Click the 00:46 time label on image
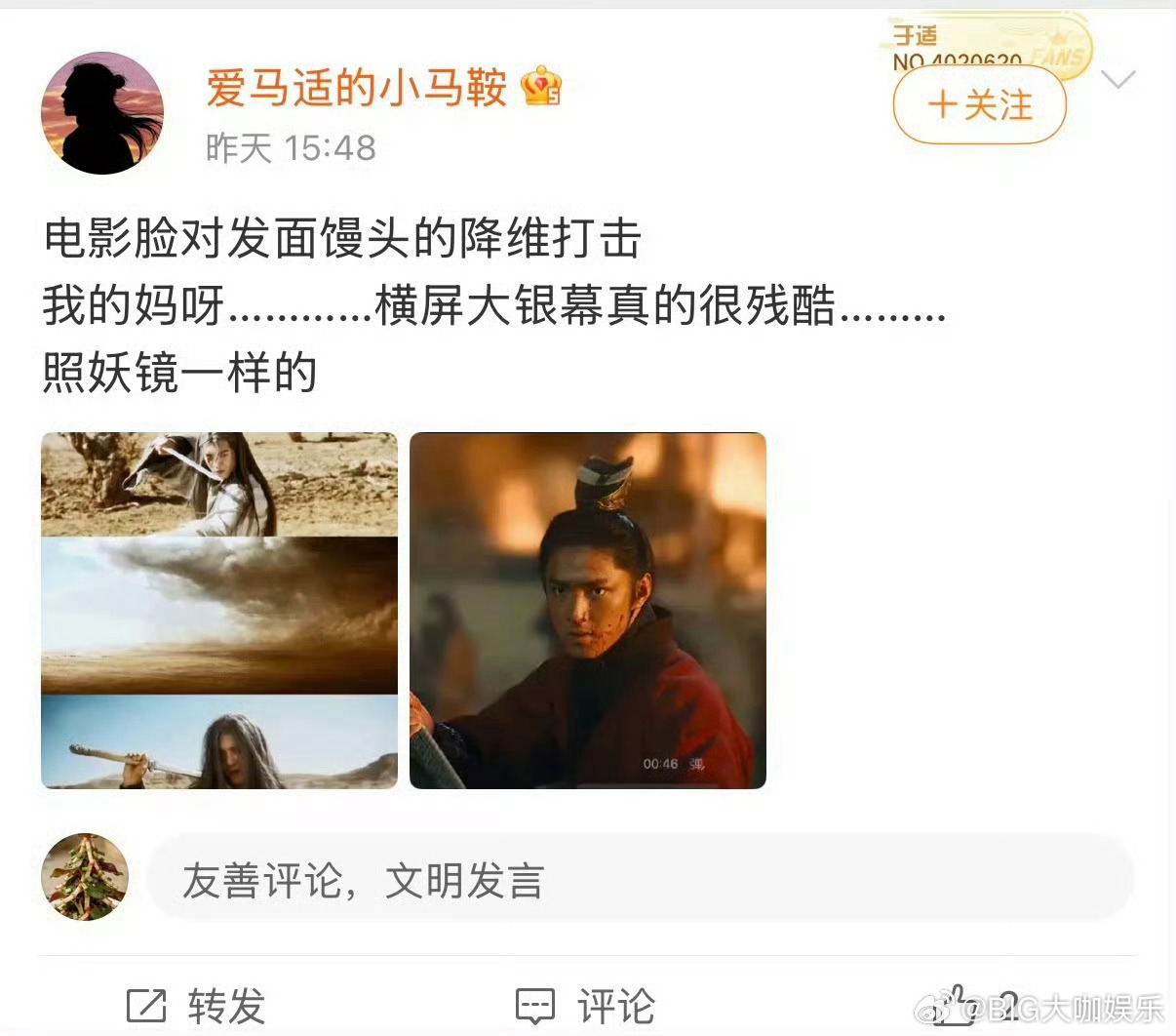 coord(660,764)
